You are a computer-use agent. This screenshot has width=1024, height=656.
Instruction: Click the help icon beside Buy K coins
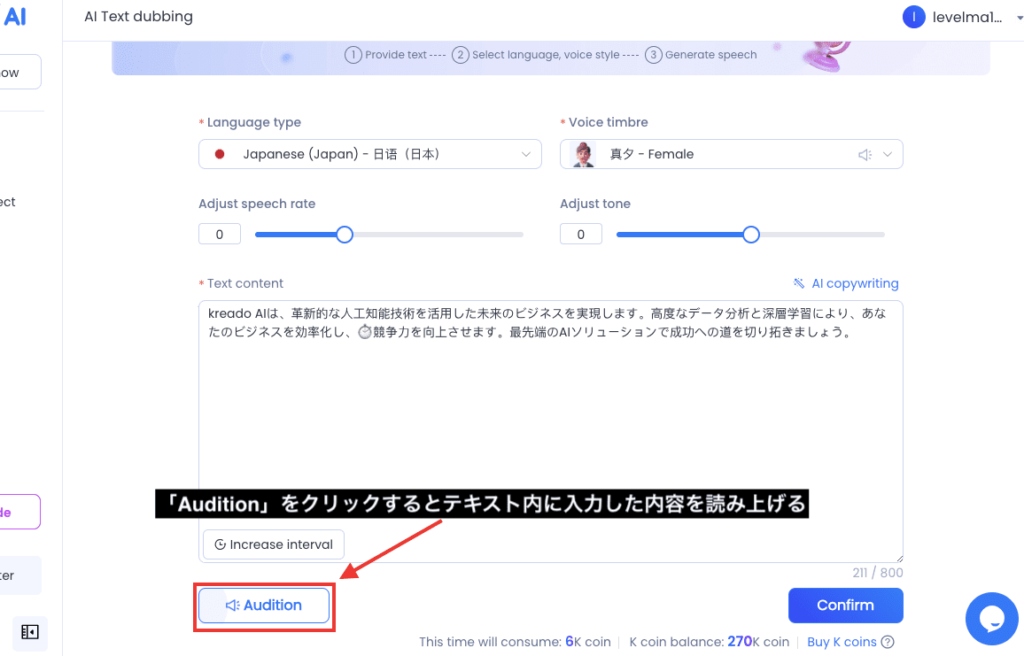pyautogui.click(x=888, y=642)
